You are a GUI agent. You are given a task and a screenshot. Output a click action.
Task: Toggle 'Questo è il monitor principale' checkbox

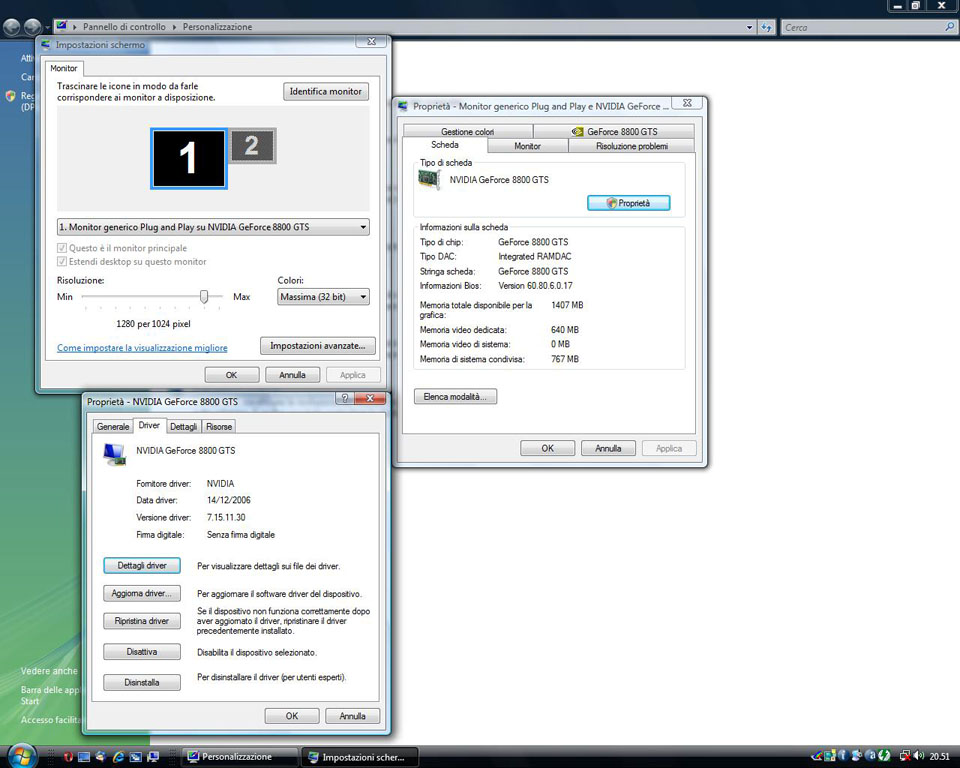(x=62, y=248)
